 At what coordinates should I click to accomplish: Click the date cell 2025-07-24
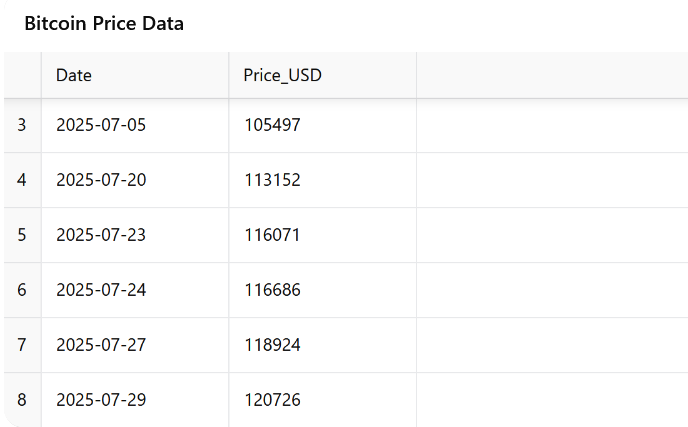coord(135,290)
